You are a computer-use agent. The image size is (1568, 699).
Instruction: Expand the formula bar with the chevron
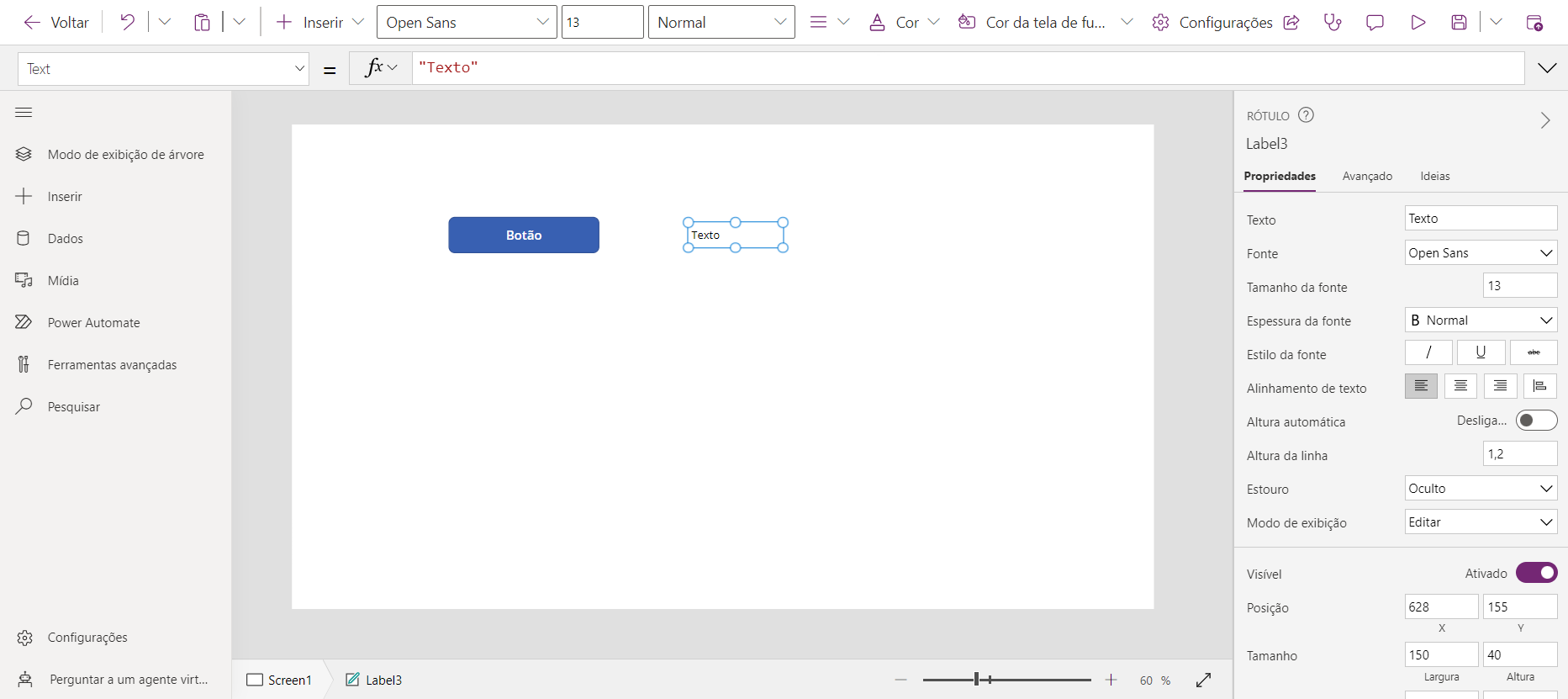(1547, 68)
